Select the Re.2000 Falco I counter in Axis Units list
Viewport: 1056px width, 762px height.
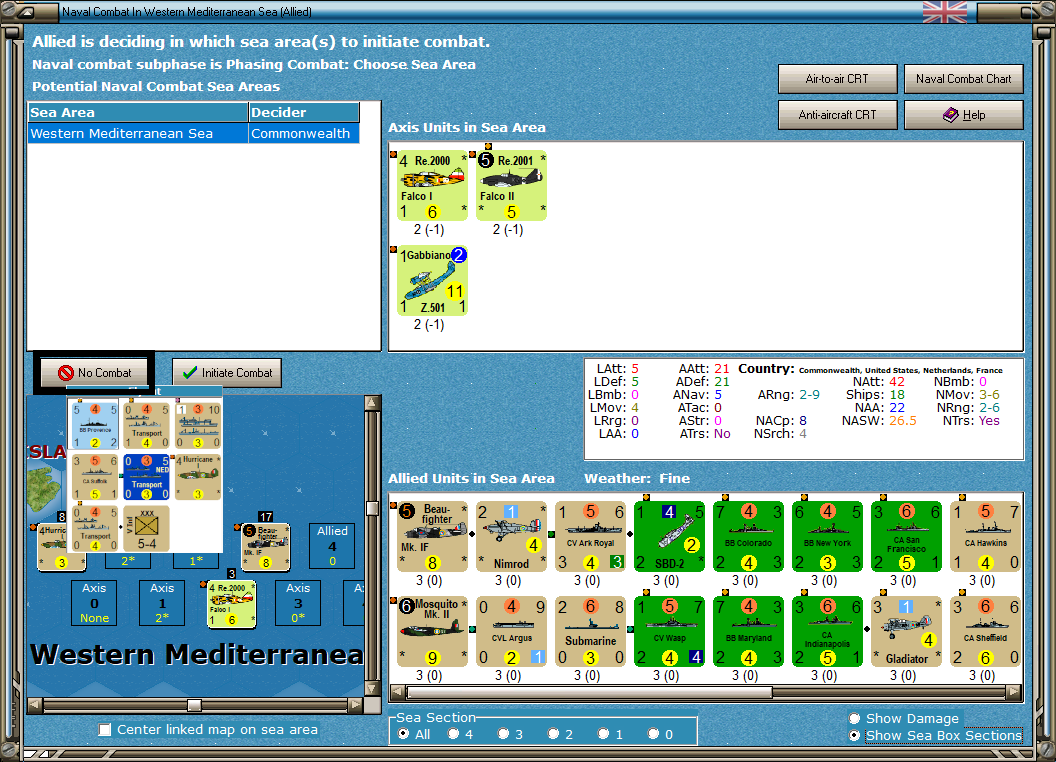tap(432, 186)
